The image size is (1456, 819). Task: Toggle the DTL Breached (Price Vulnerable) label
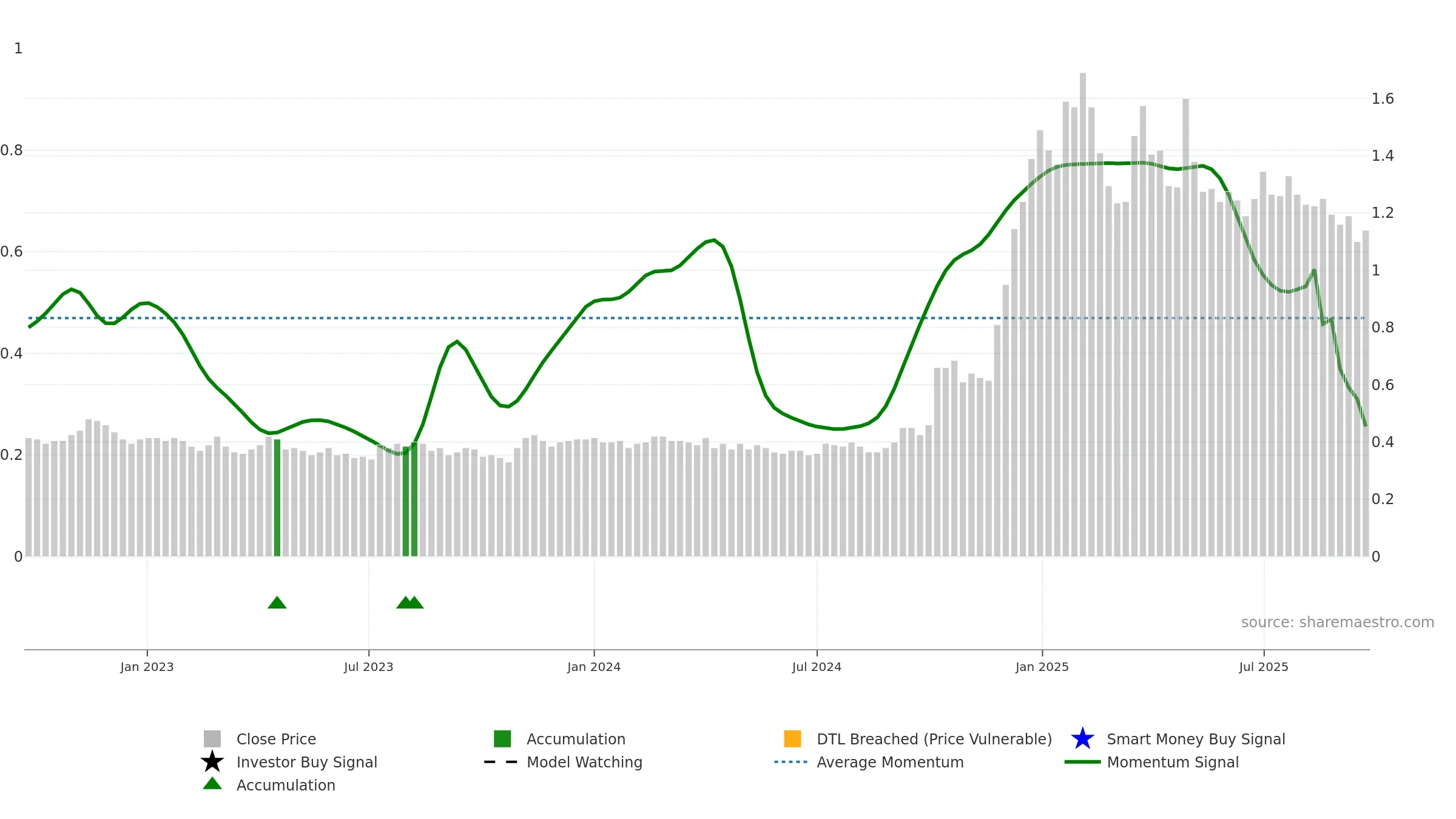[x=934, y=739]
